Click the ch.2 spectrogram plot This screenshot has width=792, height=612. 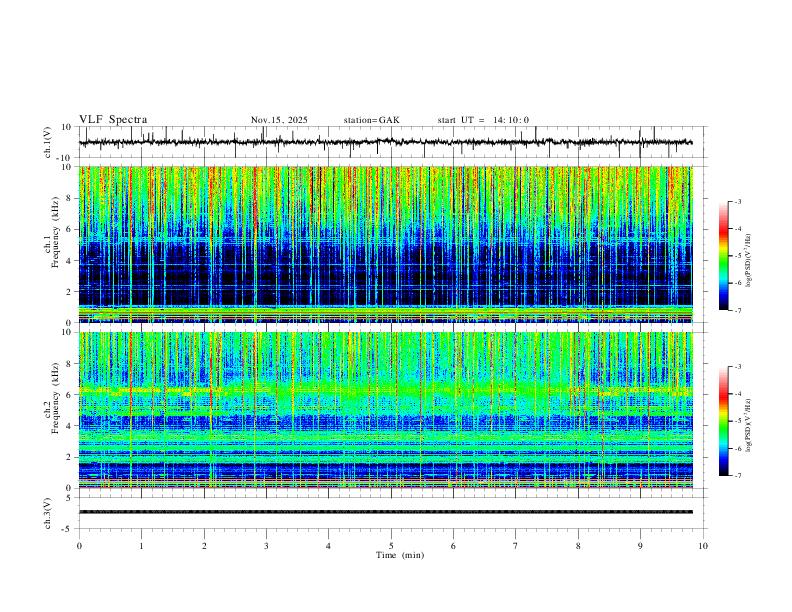[x=385, y=410]
